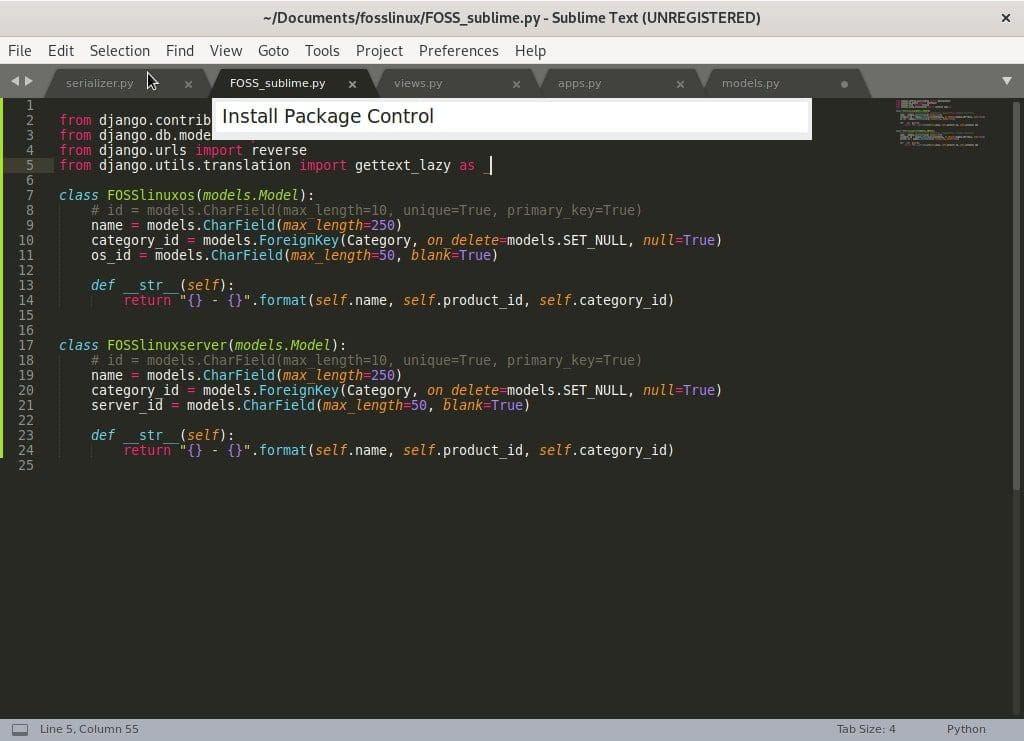Open the Goto menu
Viewport: 1024px width, 741px height.
click(272, 50)
